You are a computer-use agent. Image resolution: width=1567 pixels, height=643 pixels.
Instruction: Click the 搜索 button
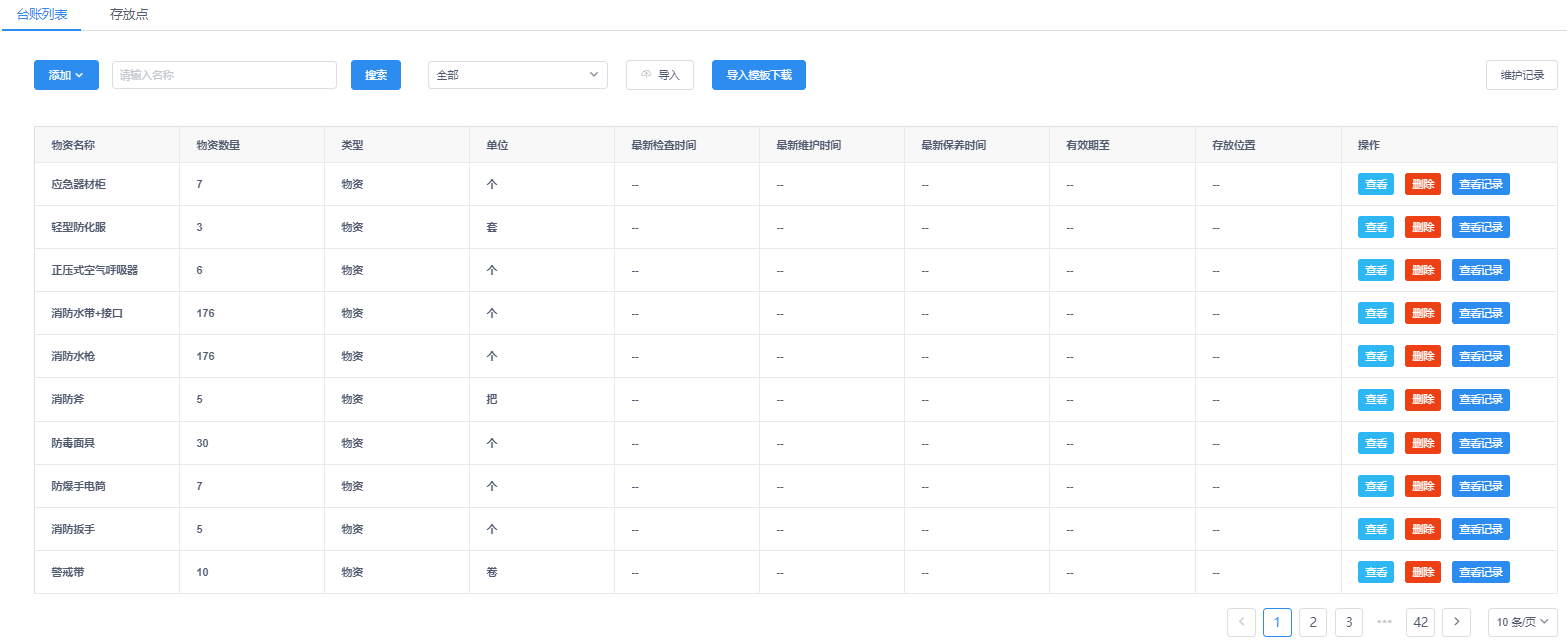pyautogui.click(x=376, y=75)
